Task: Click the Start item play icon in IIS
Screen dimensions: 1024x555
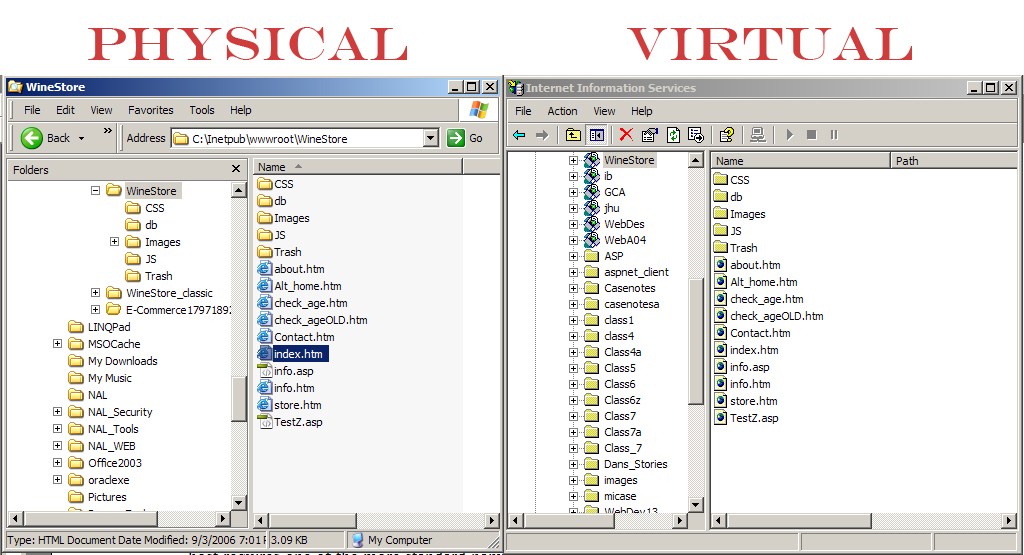Action: pyautogui.click(x=790, y=135)
